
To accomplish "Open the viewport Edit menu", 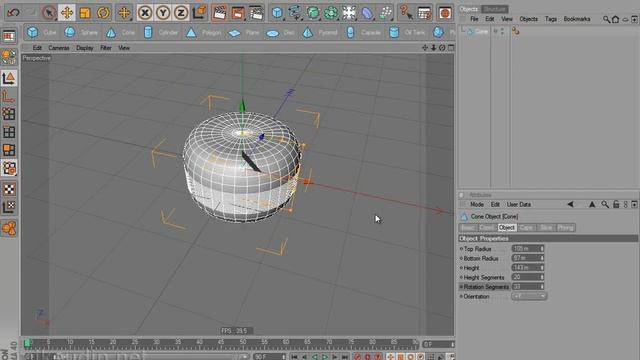I will click(x=37, y=48).
